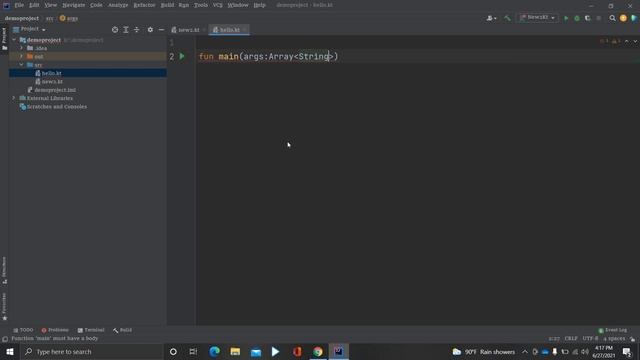Collapse the src folder
The height and width of the screenshot is (360, 640).
[22, 65]
